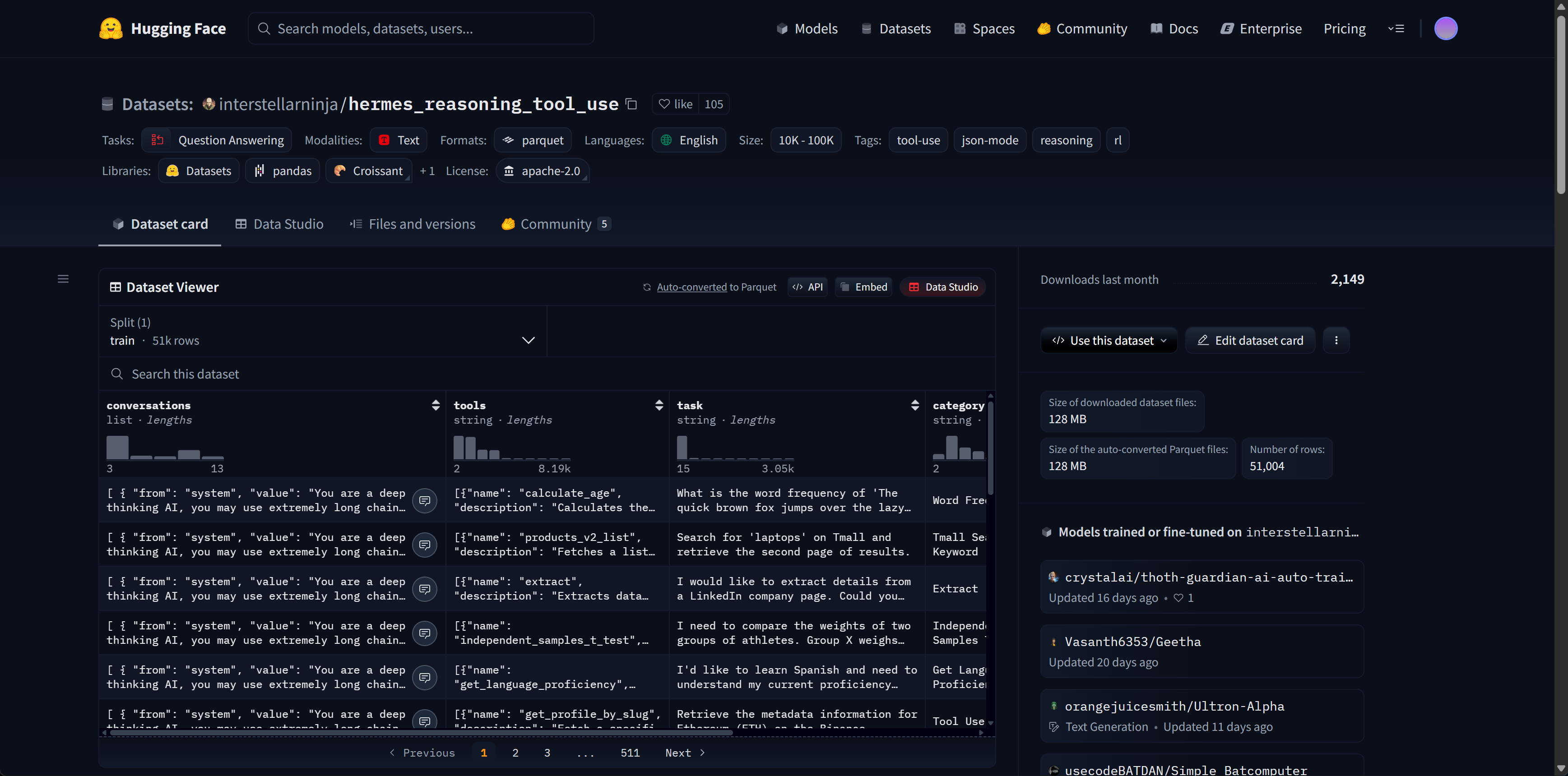Open conversation preview for the 'calculate_age' row
The height and width of the screenshot is (776, 1568).
coord(425,500)
